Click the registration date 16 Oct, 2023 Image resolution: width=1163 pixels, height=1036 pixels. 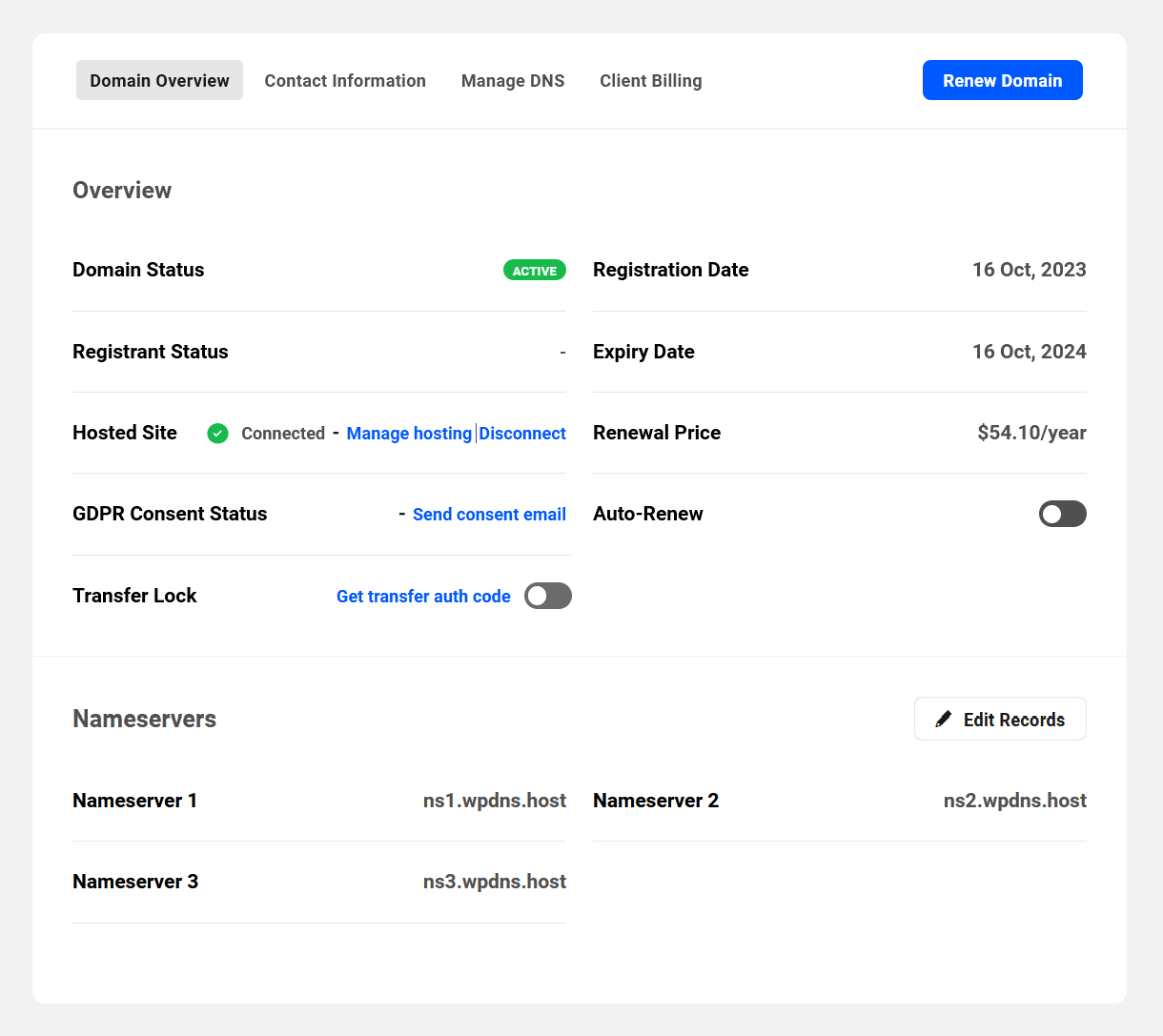1030,270
